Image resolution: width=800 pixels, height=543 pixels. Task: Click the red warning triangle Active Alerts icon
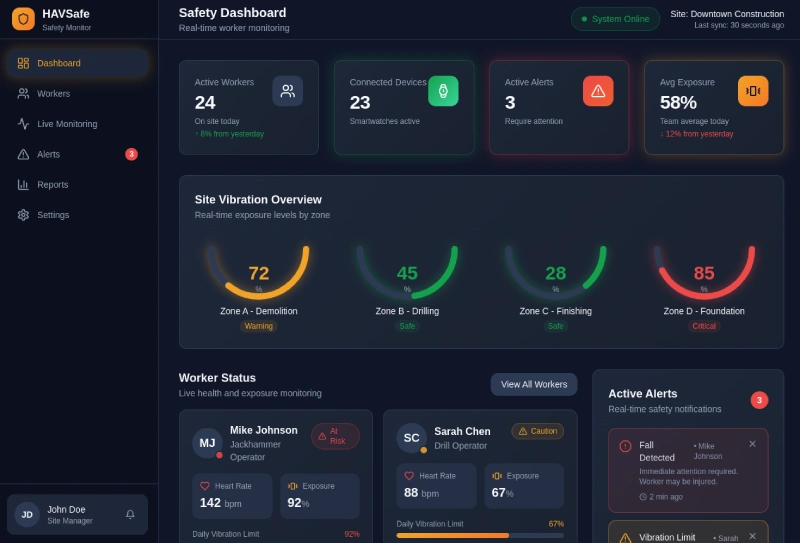pos(598,91)
